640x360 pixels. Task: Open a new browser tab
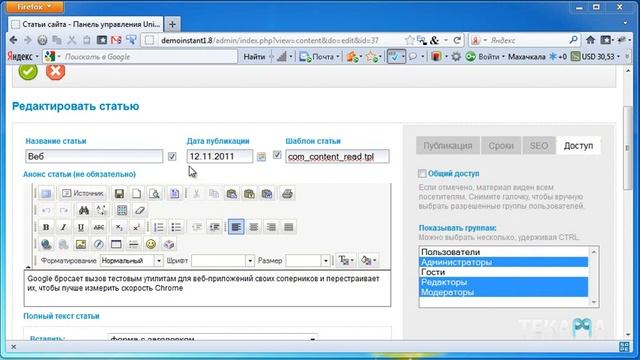(172, 24)
